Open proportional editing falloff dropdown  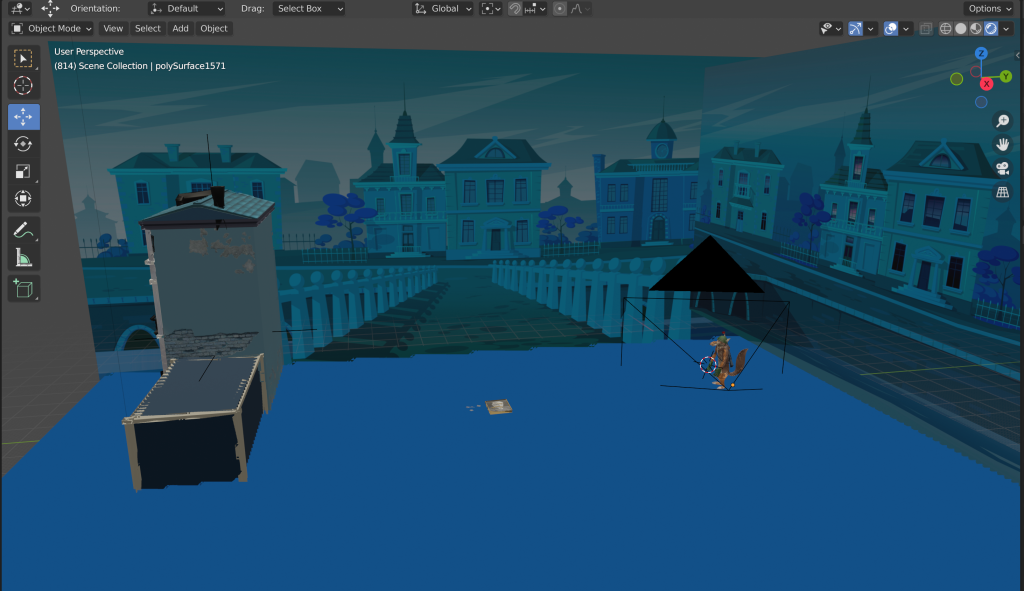(x=580, y=8)
